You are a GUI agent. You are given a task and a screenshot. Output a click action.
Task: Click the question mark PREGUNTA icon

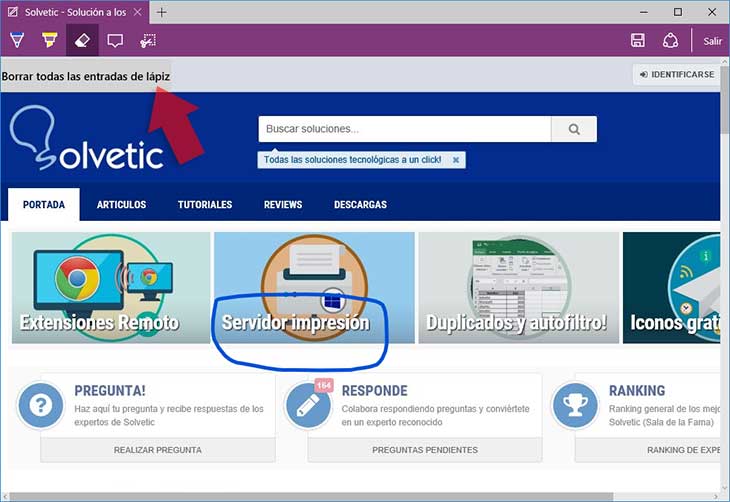tap(41, 405)
